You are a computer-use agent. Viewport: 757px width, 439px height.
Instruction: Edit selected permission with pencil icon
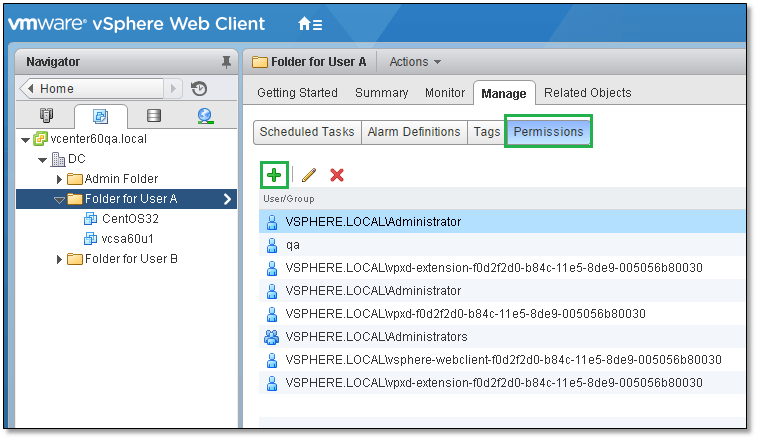pyautogui.click(x=309, y=175)
